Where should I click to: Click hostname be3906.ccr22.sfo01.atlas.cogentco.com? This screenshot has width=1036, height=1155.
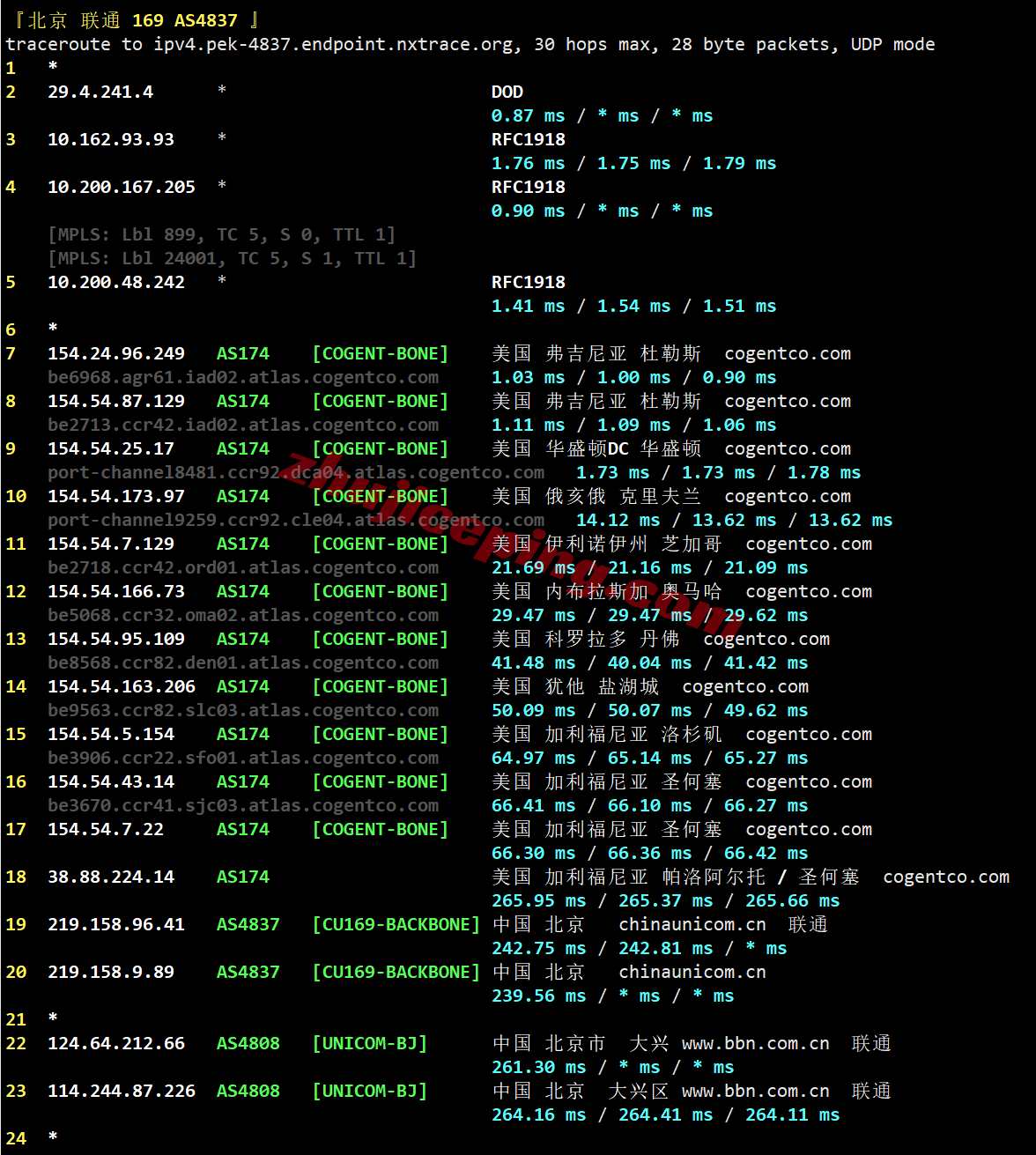coord(243,758)
